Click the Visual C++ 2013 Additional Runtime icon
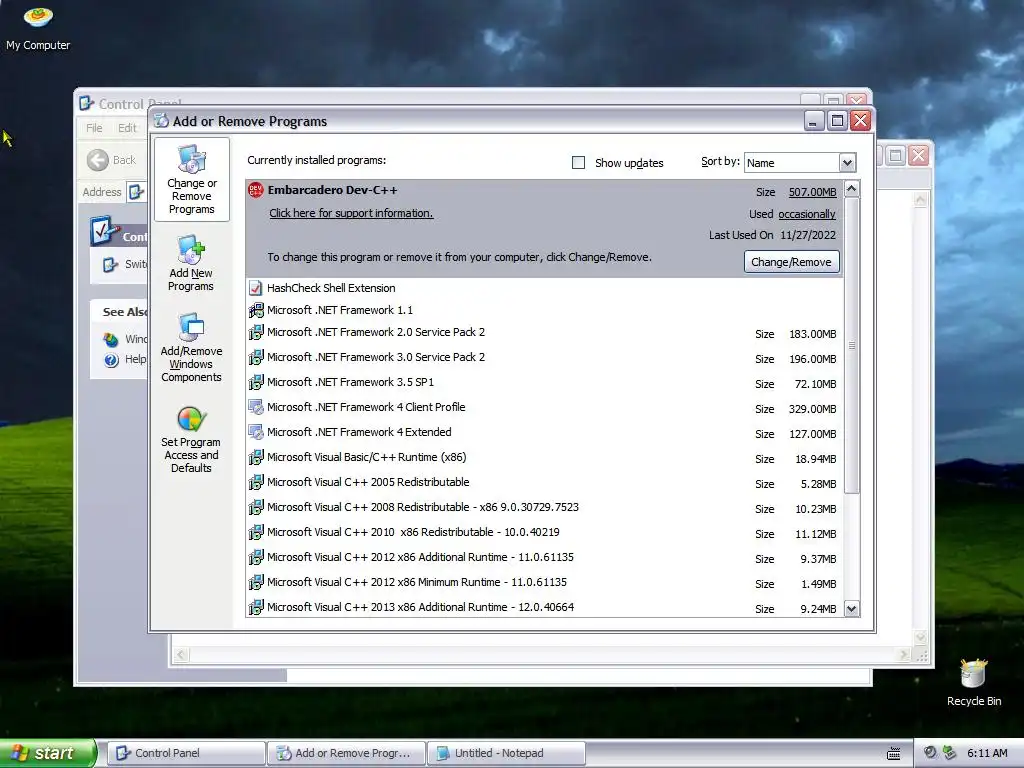 255,607
